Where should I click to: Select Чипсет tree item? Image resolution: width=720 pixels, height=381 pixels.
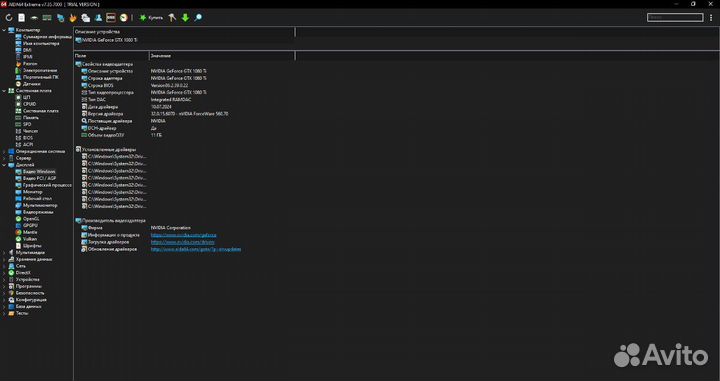(27, 131)
